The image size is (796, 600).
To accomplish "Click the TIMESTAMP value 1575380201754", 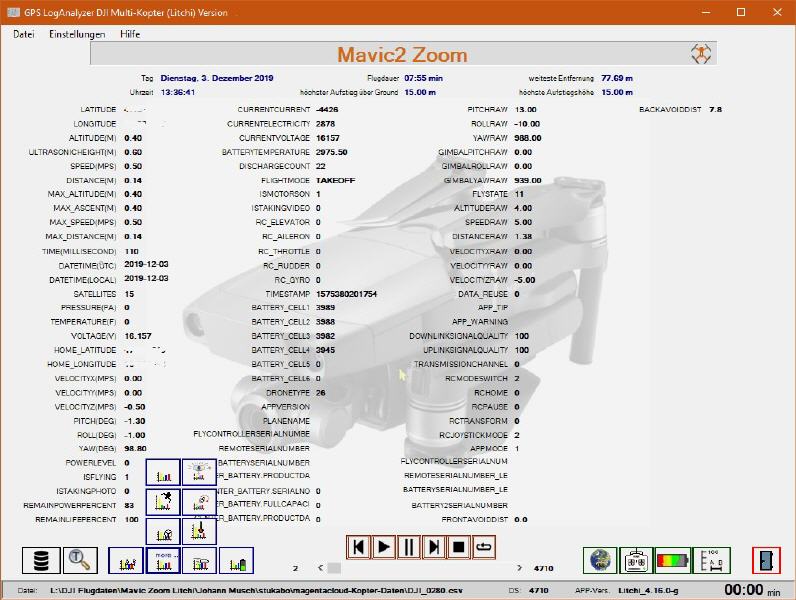I will [x=346, y=294].
